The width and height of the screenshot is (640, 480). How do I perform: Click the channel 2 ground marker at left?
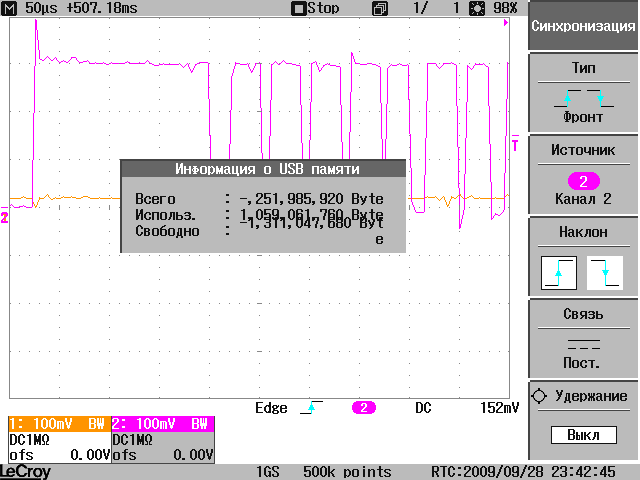click(4, 217)
